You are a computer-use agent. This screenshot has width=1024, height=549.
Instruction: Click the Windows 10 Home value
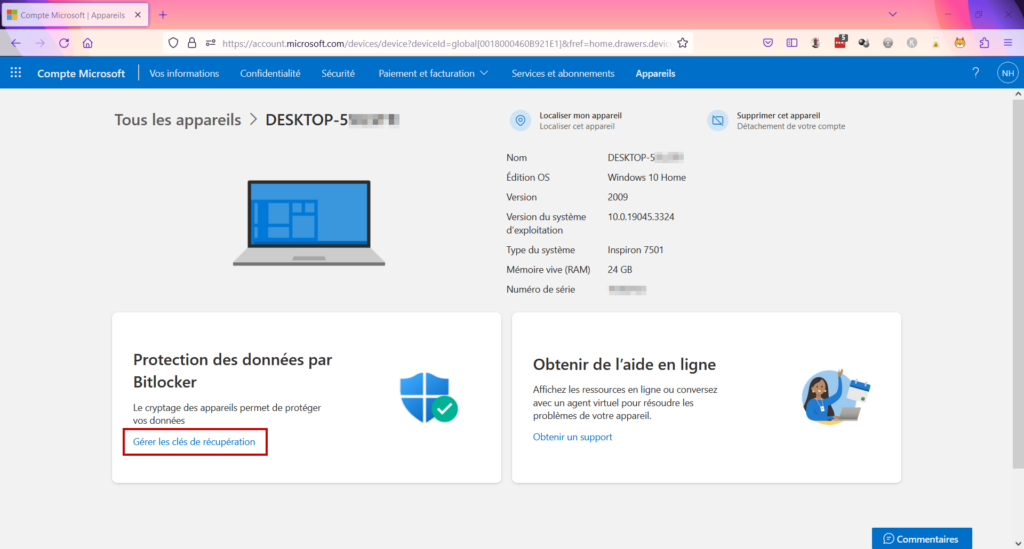coord(647,178)
